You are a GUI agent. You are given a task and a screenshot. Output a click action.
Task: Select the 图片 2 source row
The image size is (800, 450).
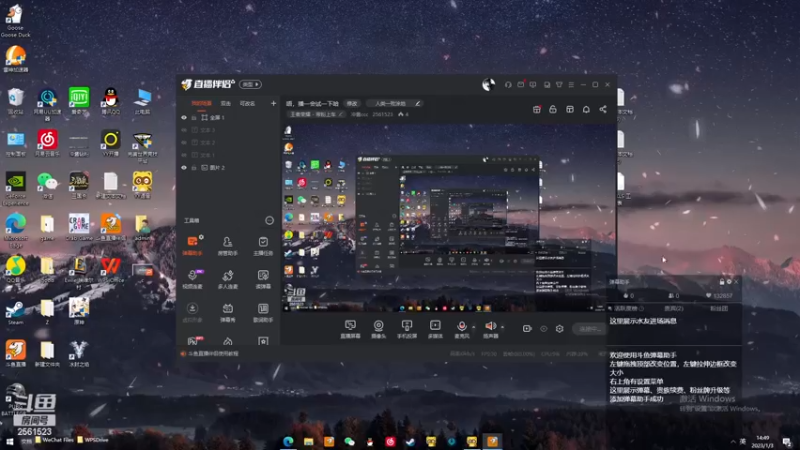229,167
